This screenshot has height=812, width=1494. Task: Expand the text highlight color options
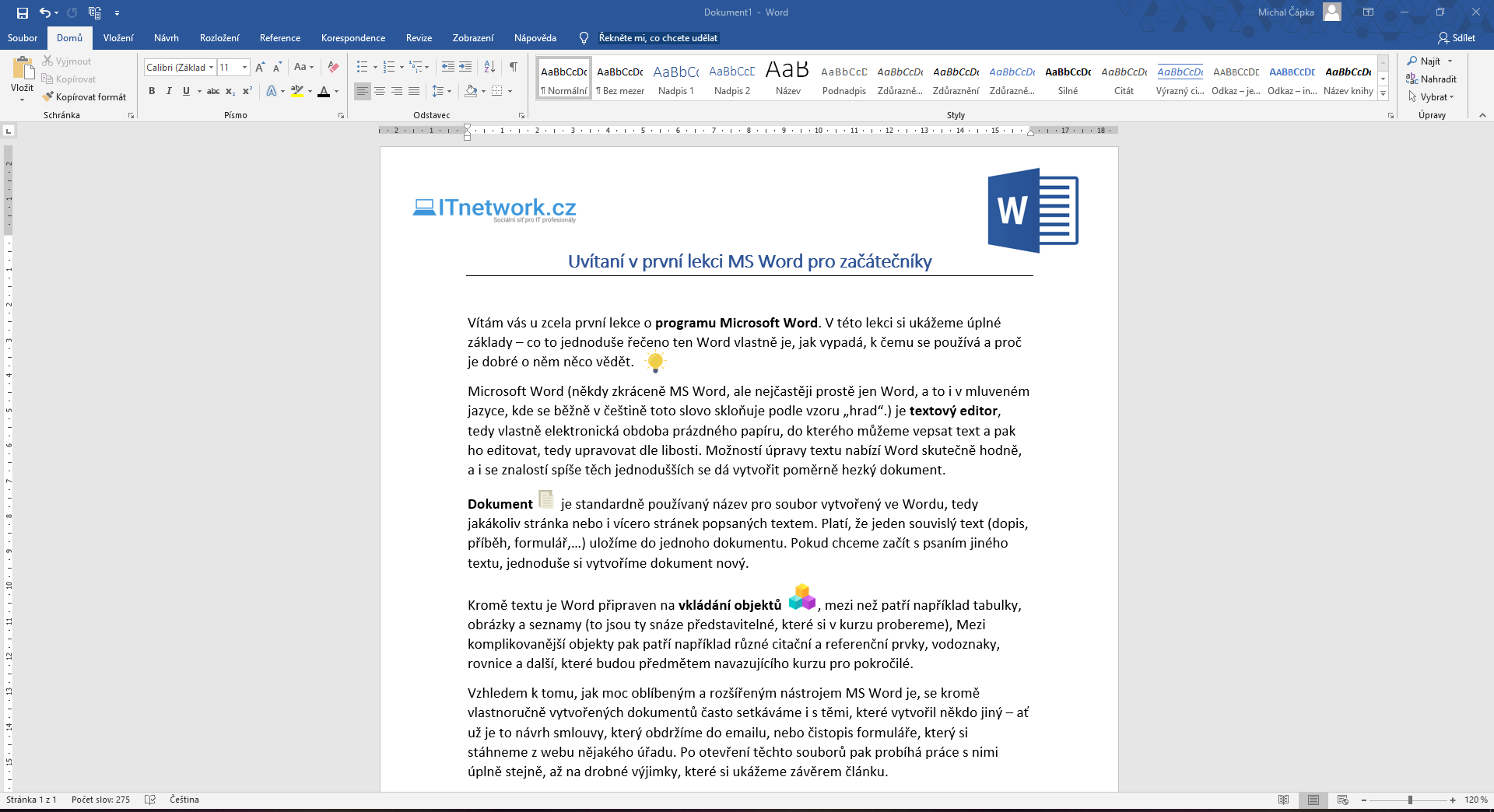[308, 92]
